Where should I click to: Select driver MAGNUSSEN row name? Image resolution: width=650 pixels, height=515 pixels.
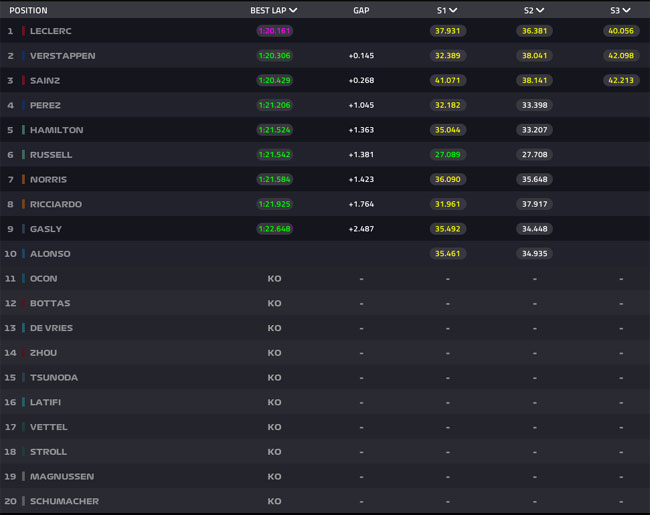coord(62,476)
